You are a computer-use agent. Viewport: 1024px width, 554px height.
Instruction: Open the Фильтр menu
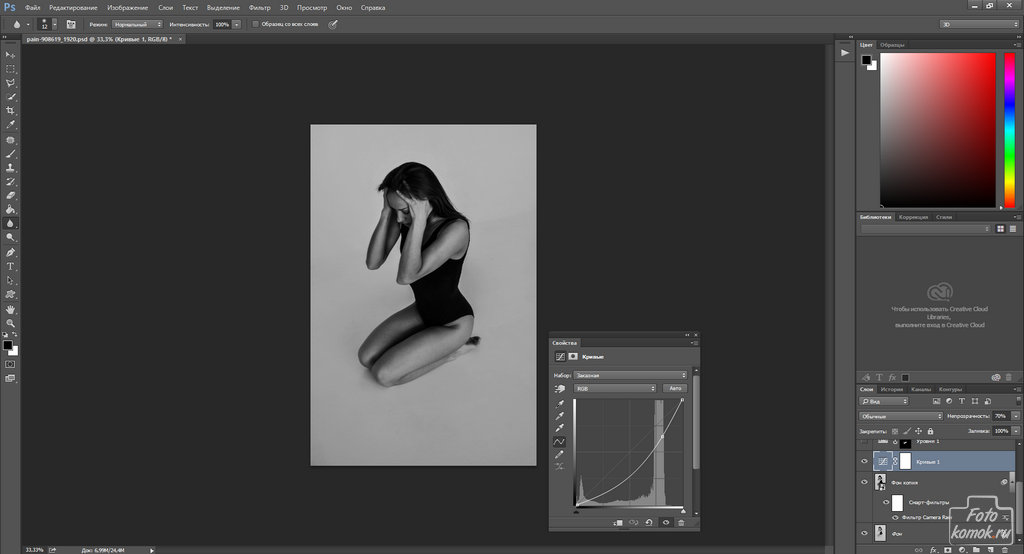tap(259, 8)
